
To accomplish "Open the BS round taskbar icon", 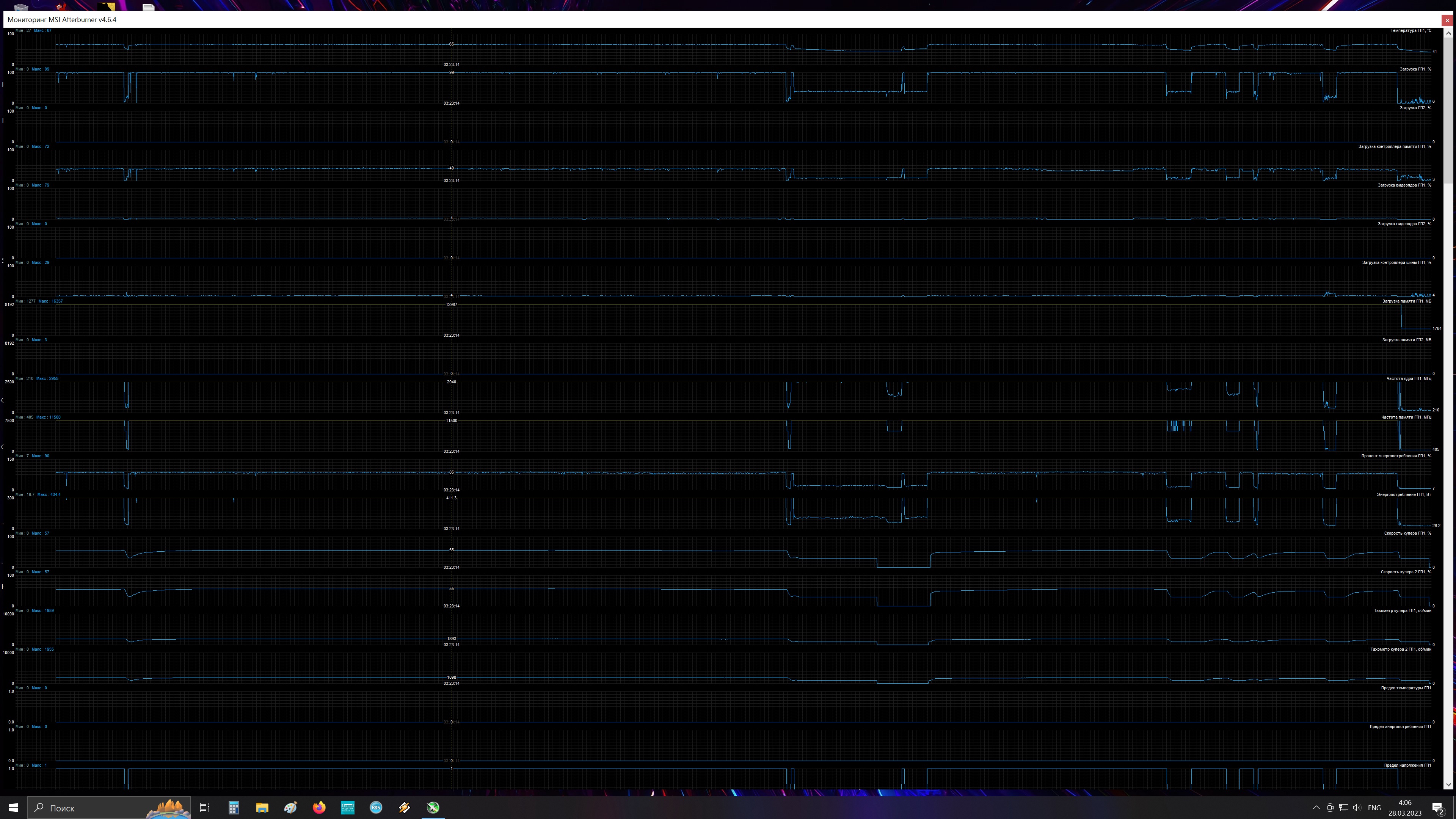I will click(x=376, y=808).
